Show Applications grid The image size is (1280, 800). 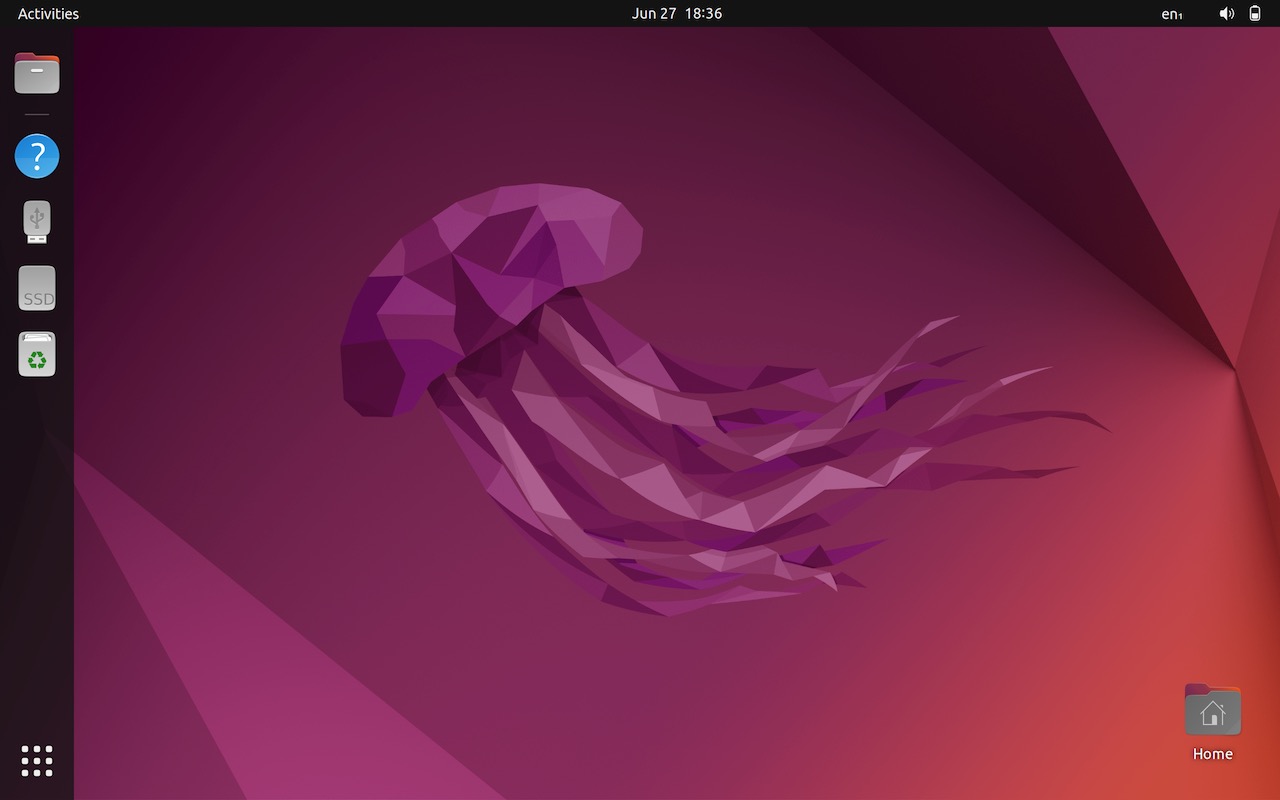(x=37, y=761)
